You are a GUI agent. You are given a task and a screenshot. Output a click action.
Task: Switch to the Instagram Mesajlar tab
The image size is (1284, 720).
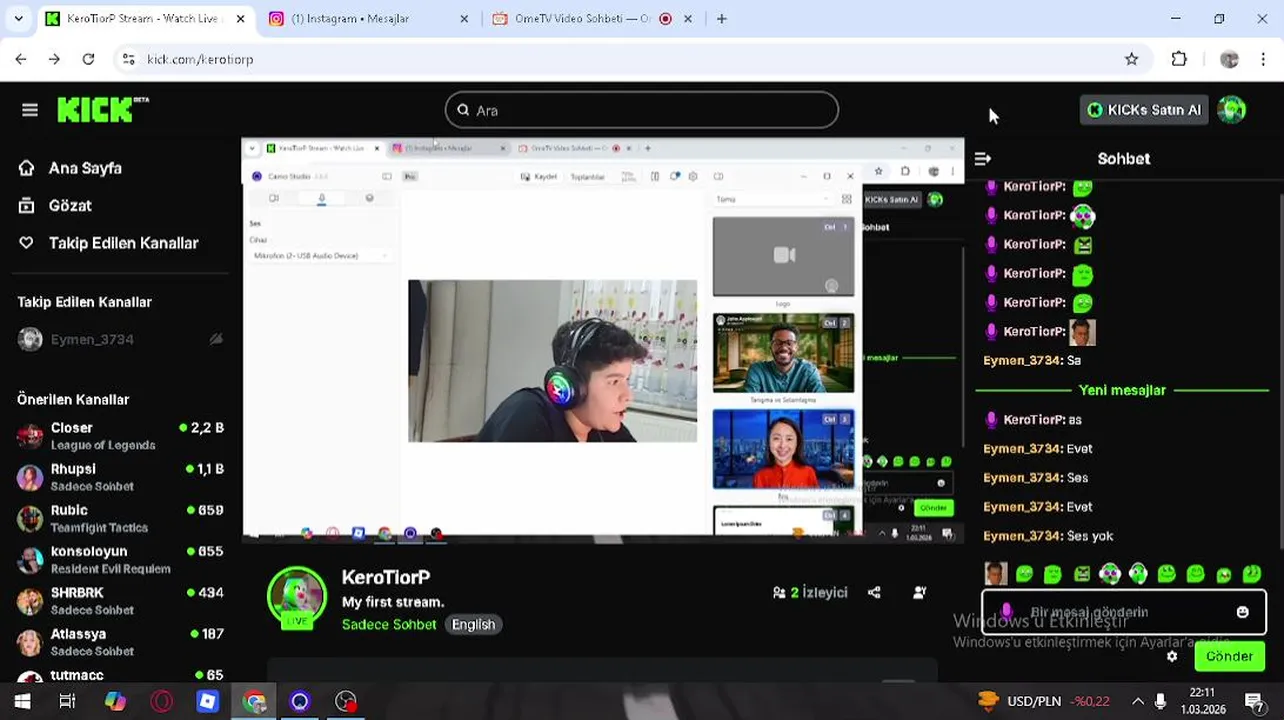(x=350, y=18)
